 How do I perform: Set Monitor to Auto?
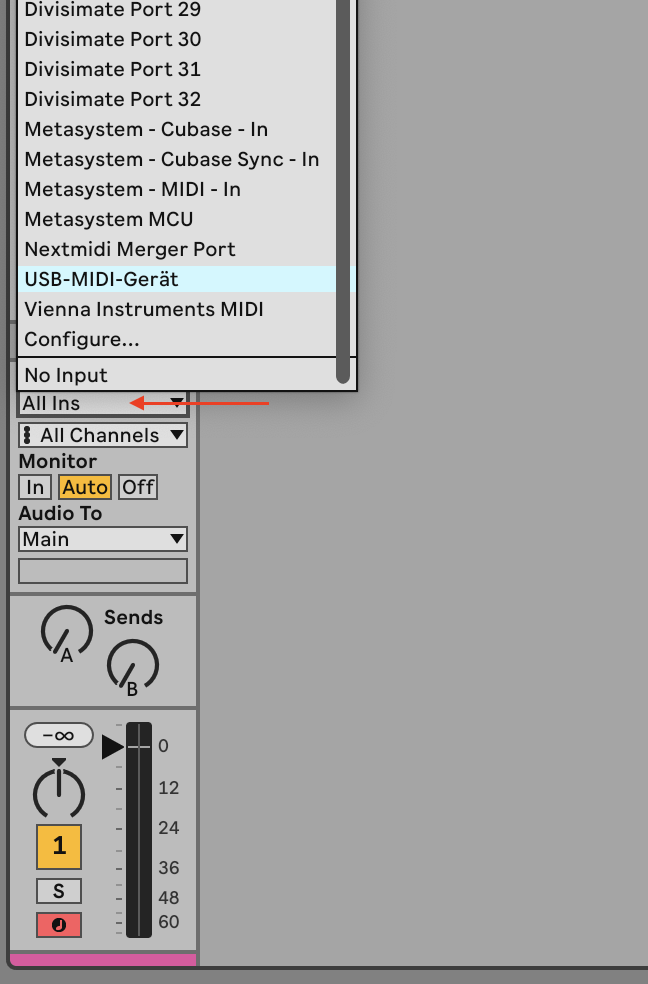coord(85,487)
